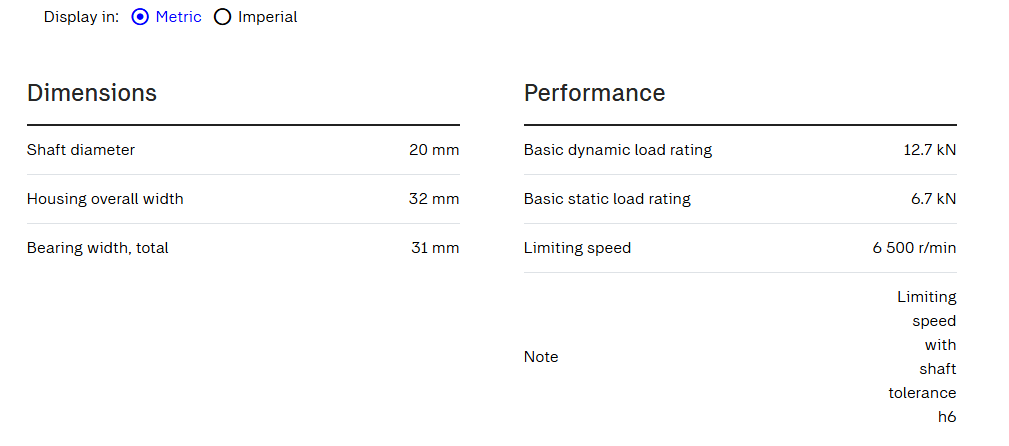Click the Limiting speed row label
This screenshot has height=446, width=1009.
pyautogui.click(x=577, y=248)
